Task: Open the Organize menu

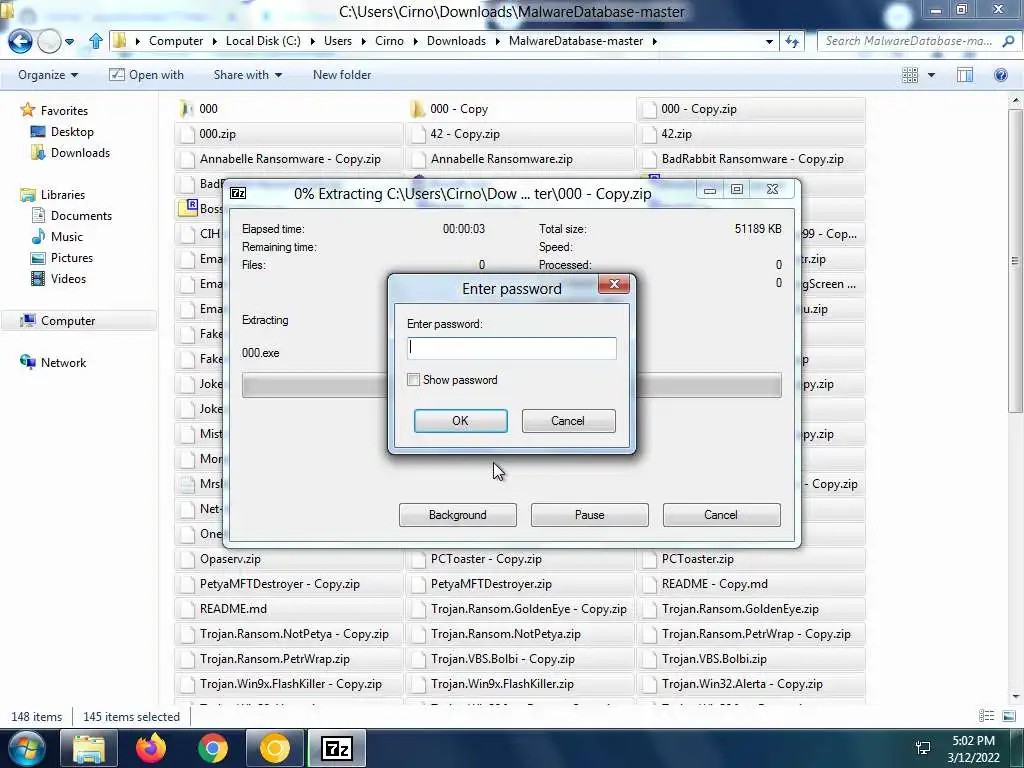Action: click(48, 75)
